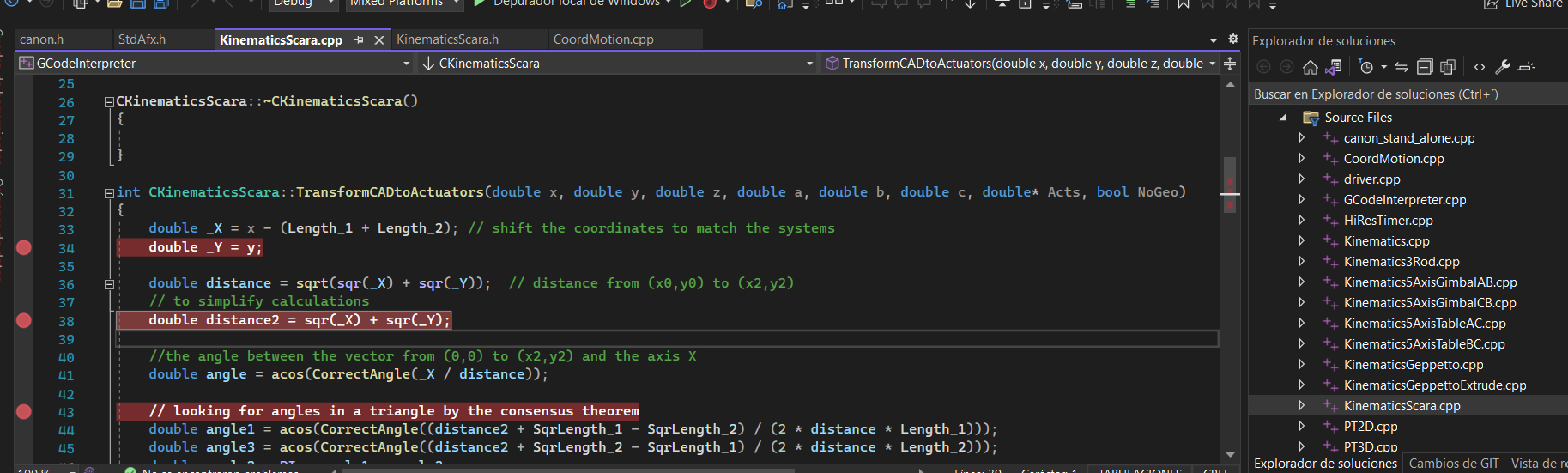The image size is (1568, 473).
Task: Collapse the Source Files folder node
Action: (1283, 118)
